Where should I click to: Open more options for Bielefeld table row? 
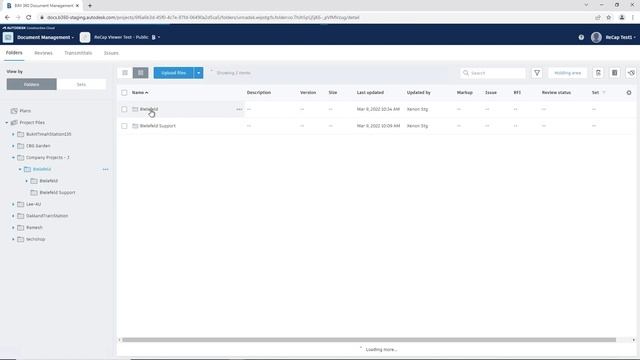click(239, 109)
